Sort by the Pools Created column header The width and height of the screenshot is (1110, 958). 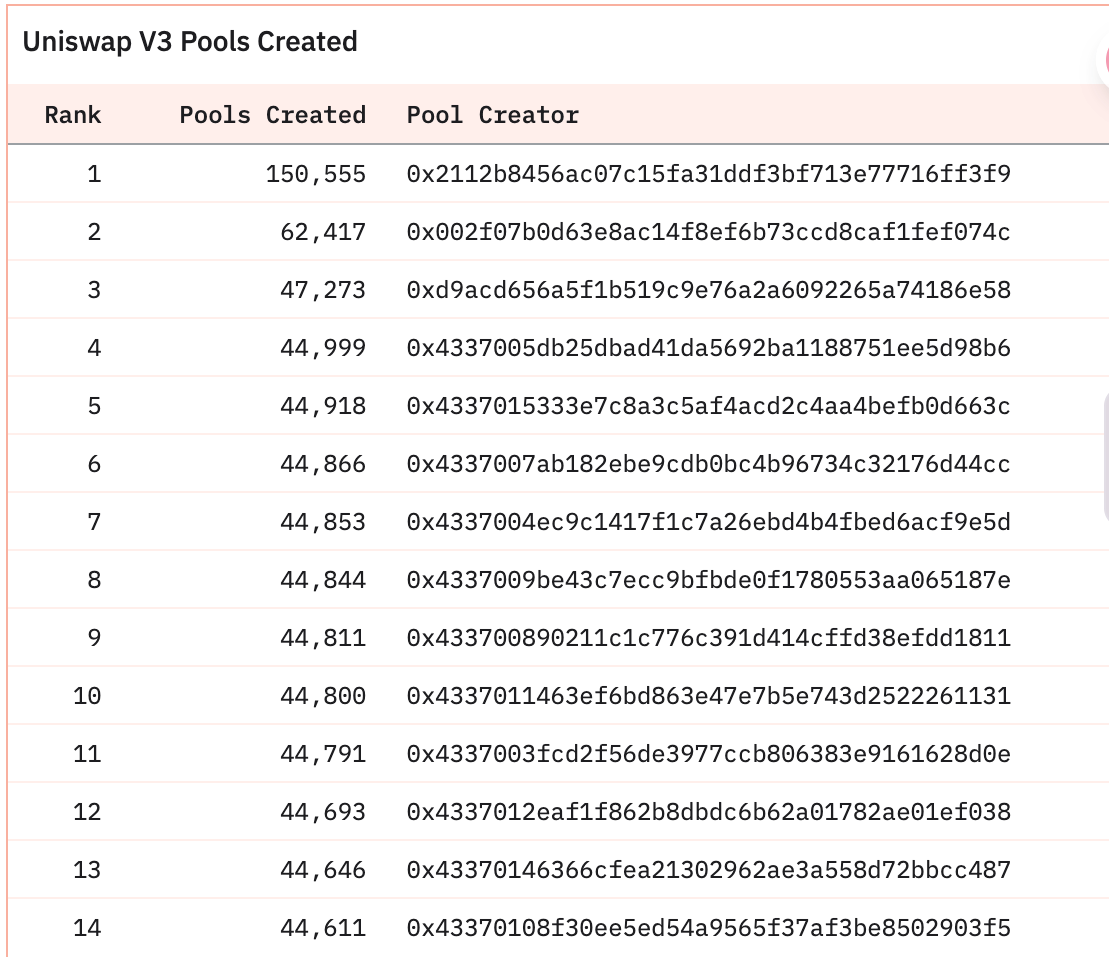[x=272, y=115]
